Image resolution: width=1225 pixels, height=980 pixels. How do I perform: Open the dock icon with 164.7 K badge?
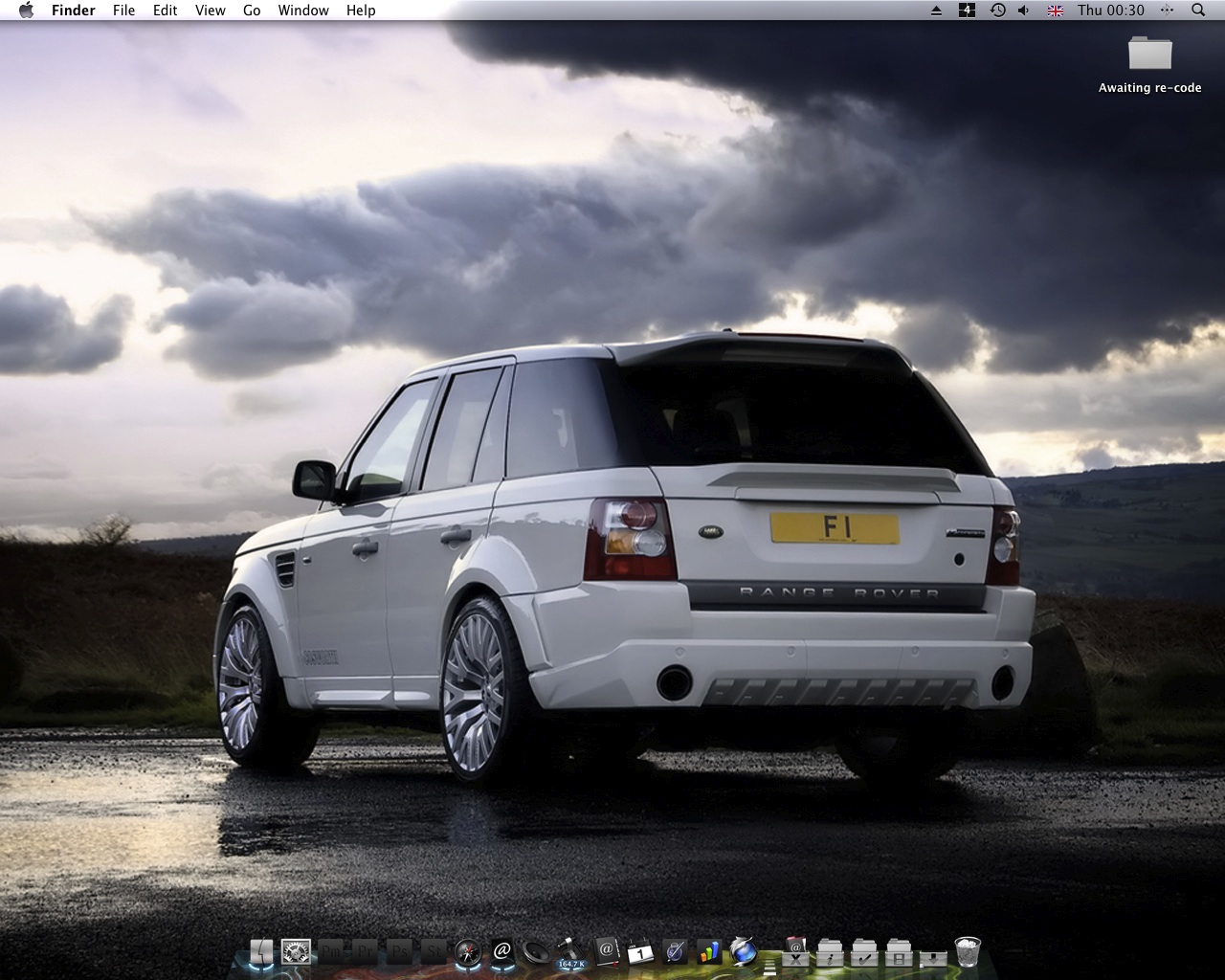click(571, 952)
